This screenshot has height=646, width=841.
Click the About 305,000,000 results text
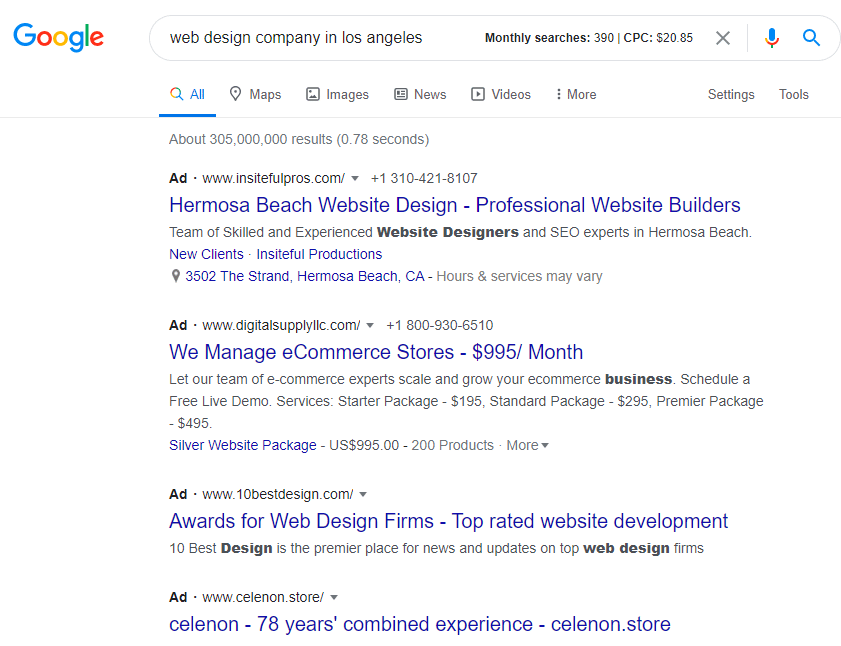point(299,140)
